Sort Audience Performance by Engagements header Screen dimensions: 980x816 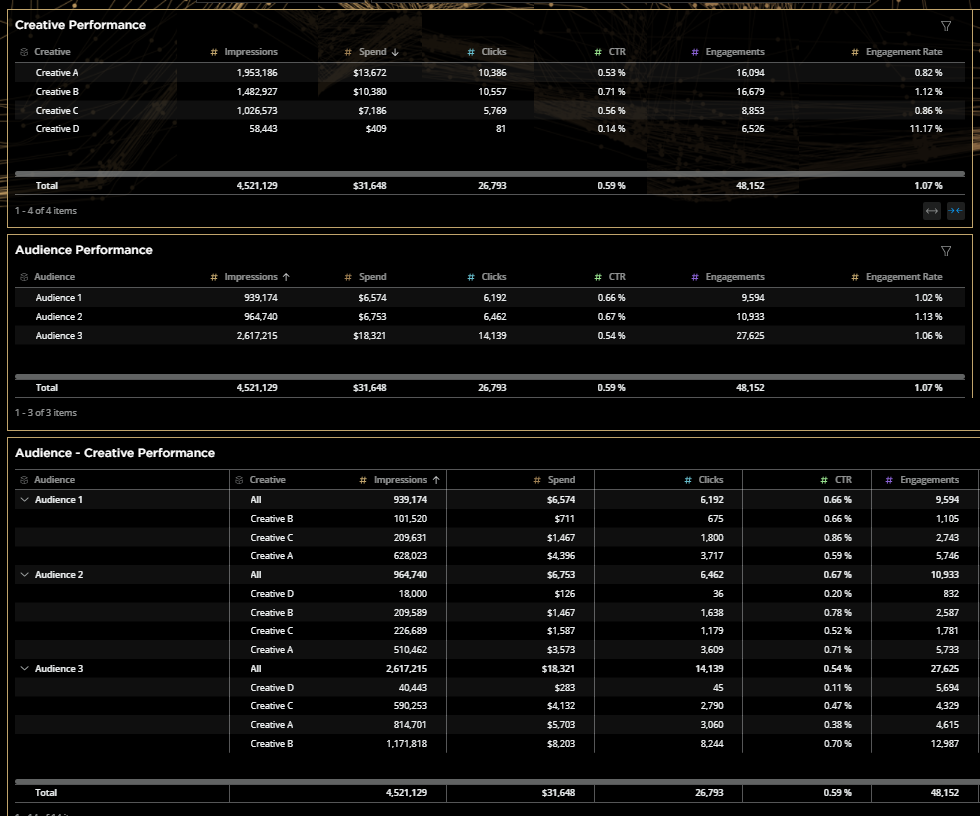coord(734,277)
